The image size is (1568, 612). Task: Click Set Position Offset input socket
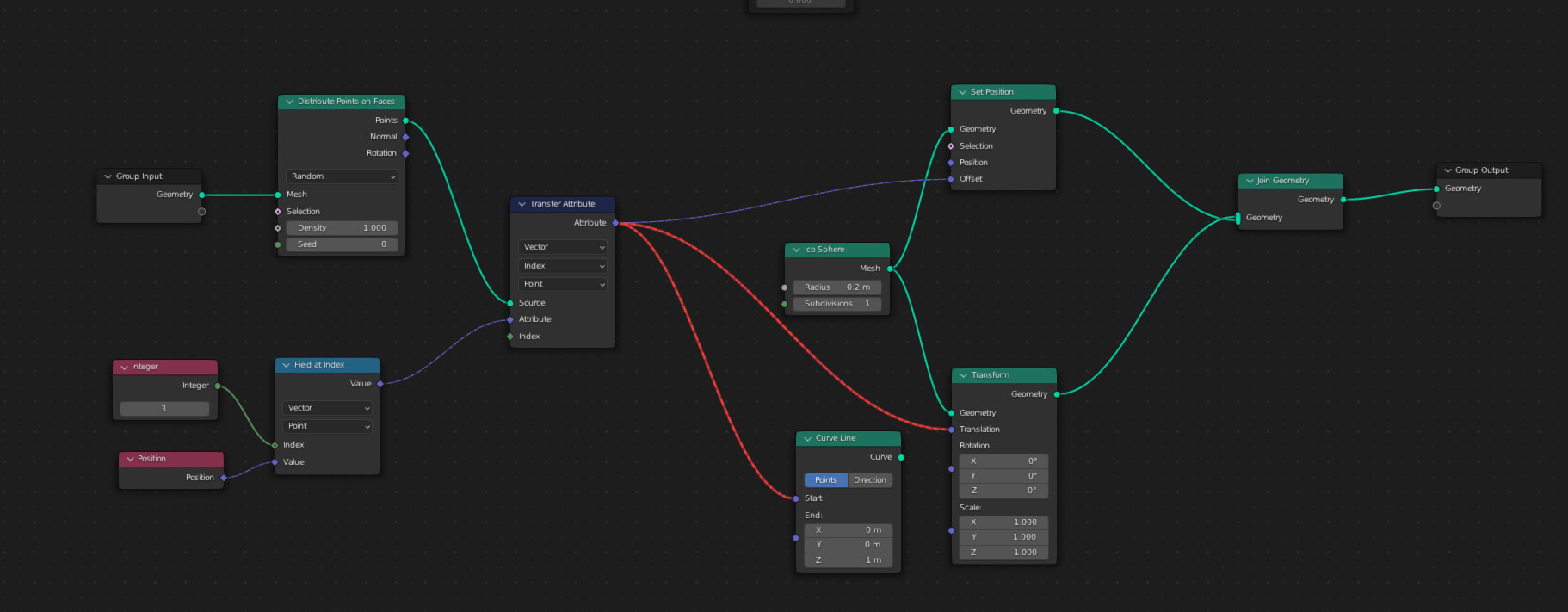(x=951, y=179)
